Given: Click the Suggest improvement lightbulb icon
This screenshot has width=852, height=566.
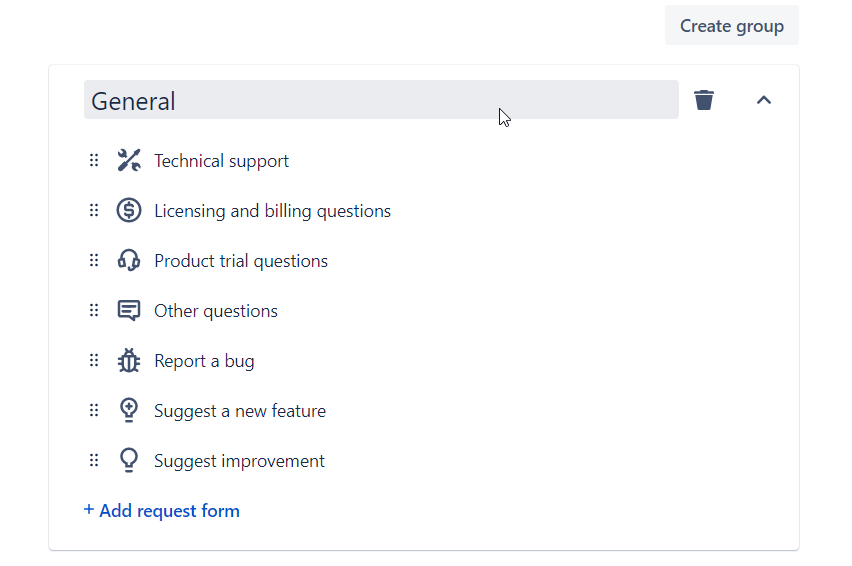Looking at the screenshot, I should pyautogui.click(x=129, y=461).
